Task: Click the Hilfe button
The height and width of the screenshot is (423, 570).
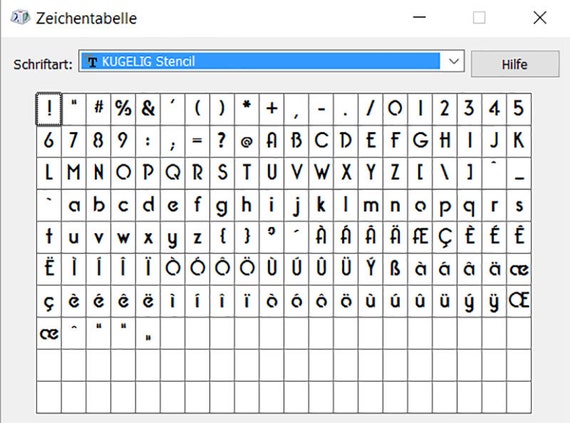Action: pos(515,64)
